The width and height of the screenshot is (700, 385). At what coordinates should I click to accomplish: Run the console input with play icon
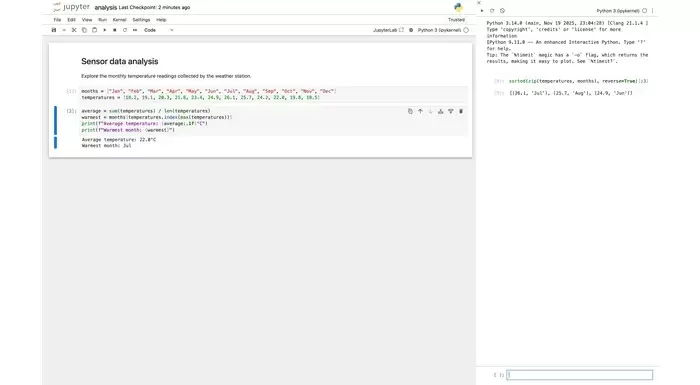pos(482,11)
